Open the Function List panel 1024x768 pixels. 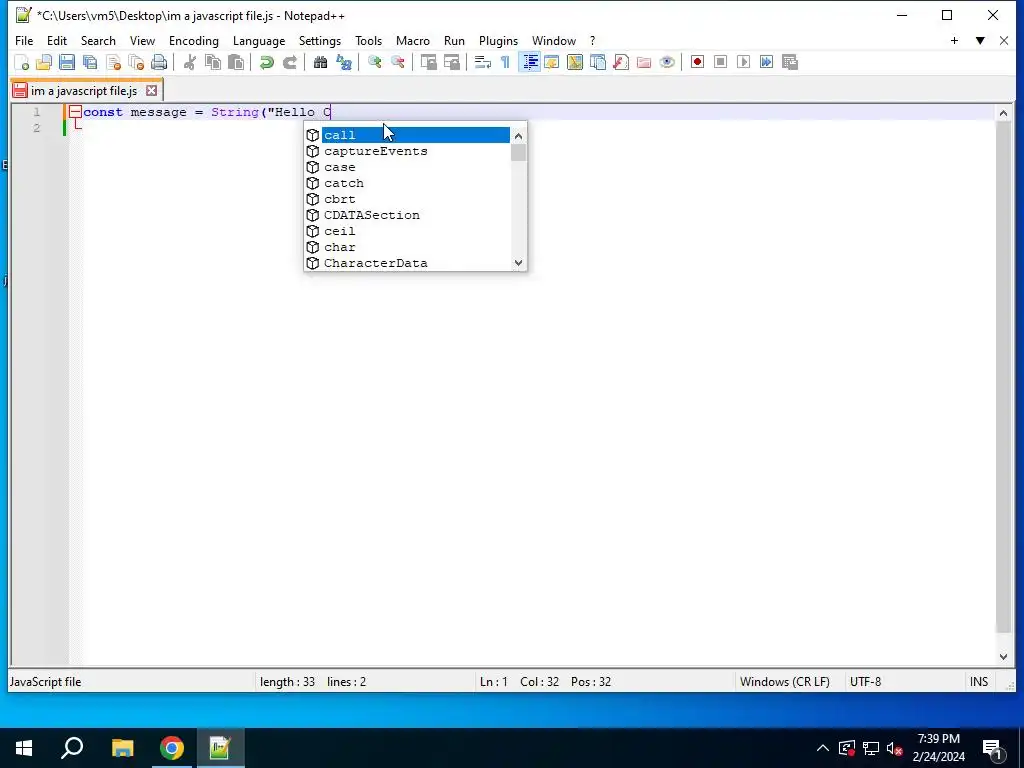620,62
